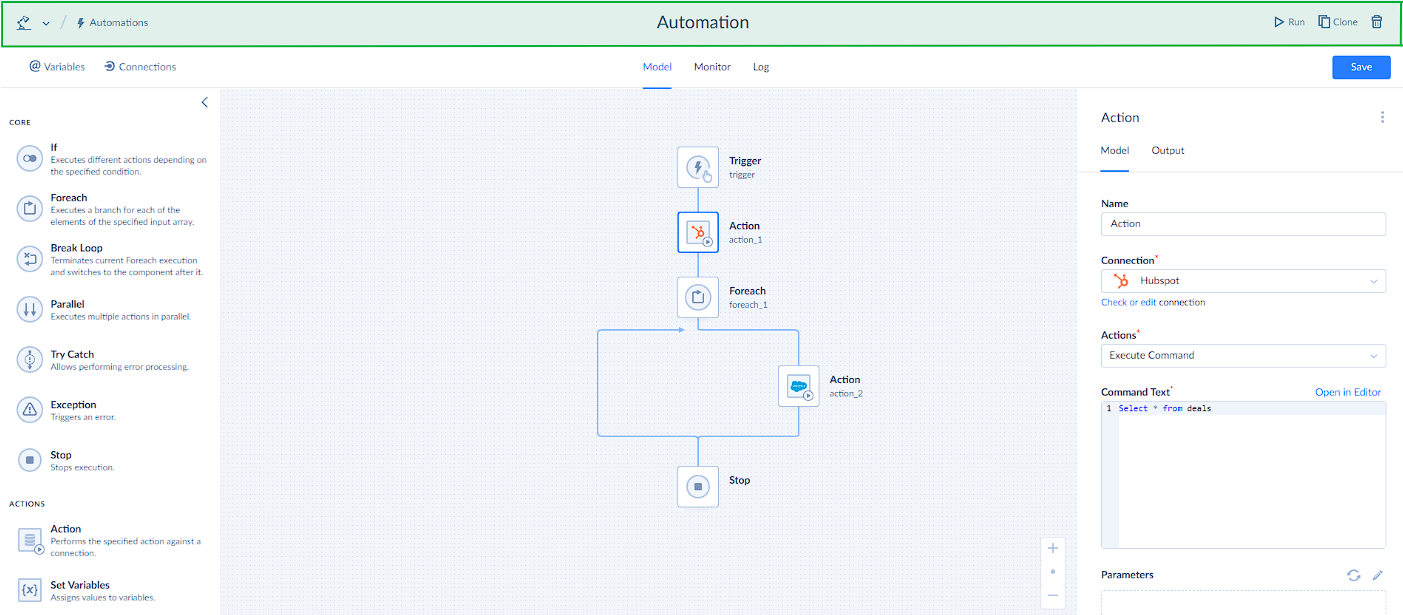
Task: Open the workspace logo menu
Action: [25, 22]
